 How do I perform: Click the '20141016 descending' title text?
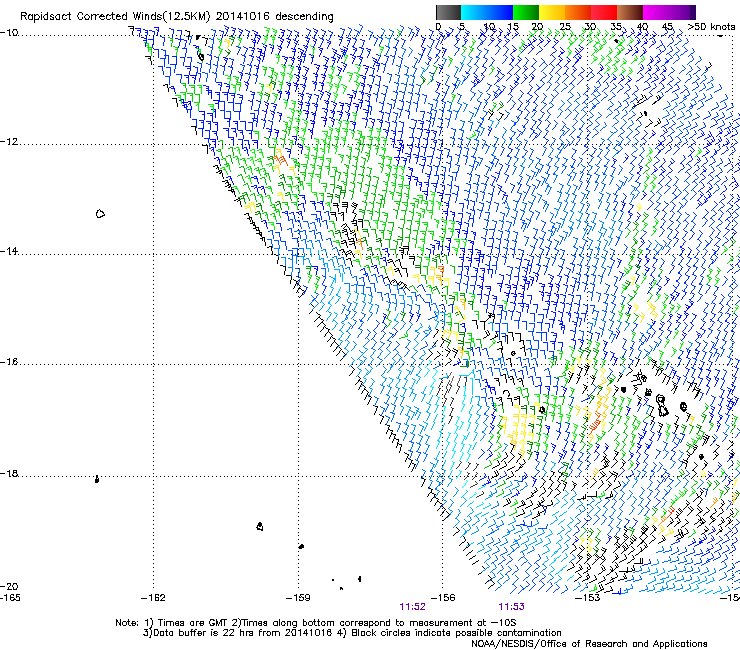pos(275,16)
